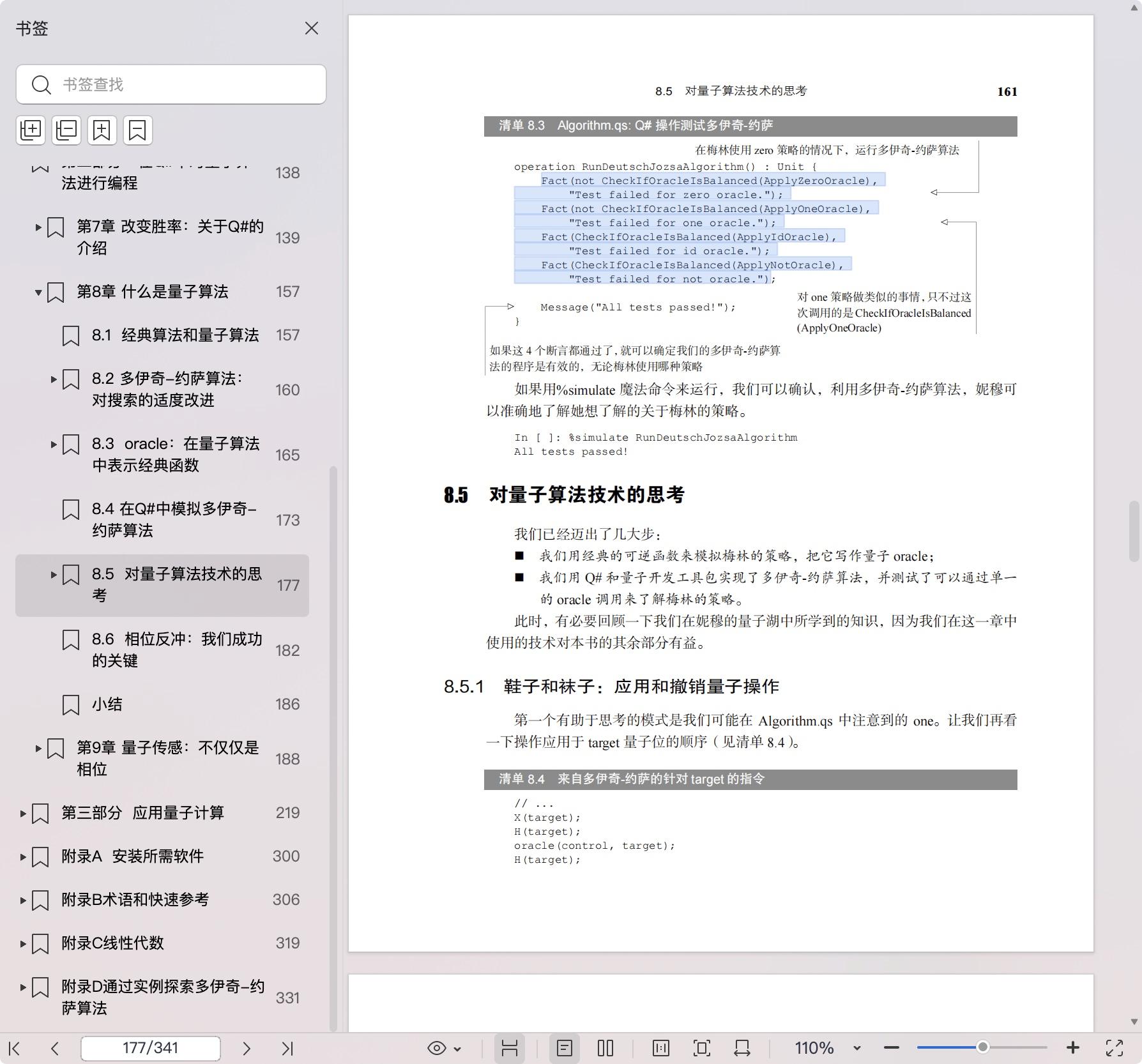
Task: Go to next page
Action: coord(247,1048)
